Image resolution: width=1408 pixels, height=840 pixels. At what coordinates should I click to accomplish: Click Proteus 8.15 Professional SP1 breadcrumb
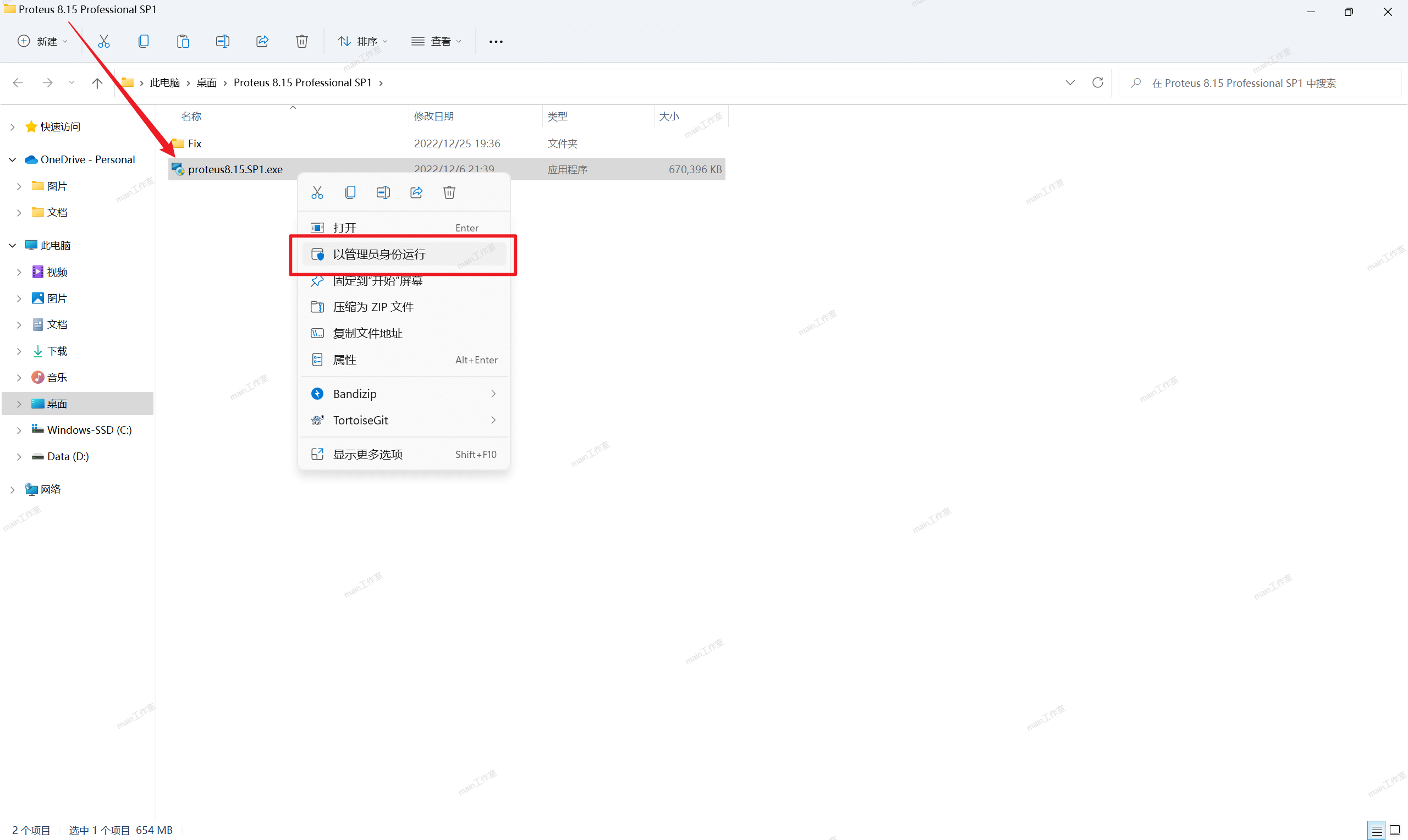[303, 82]
